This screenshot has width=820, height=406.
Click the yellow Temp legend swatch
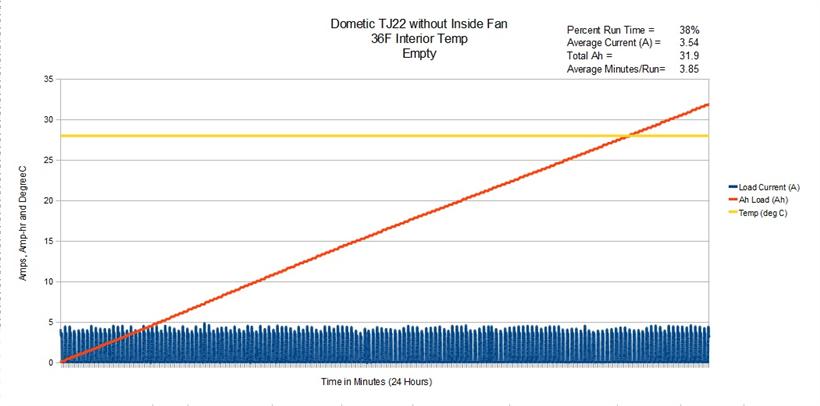click(732, 213)
